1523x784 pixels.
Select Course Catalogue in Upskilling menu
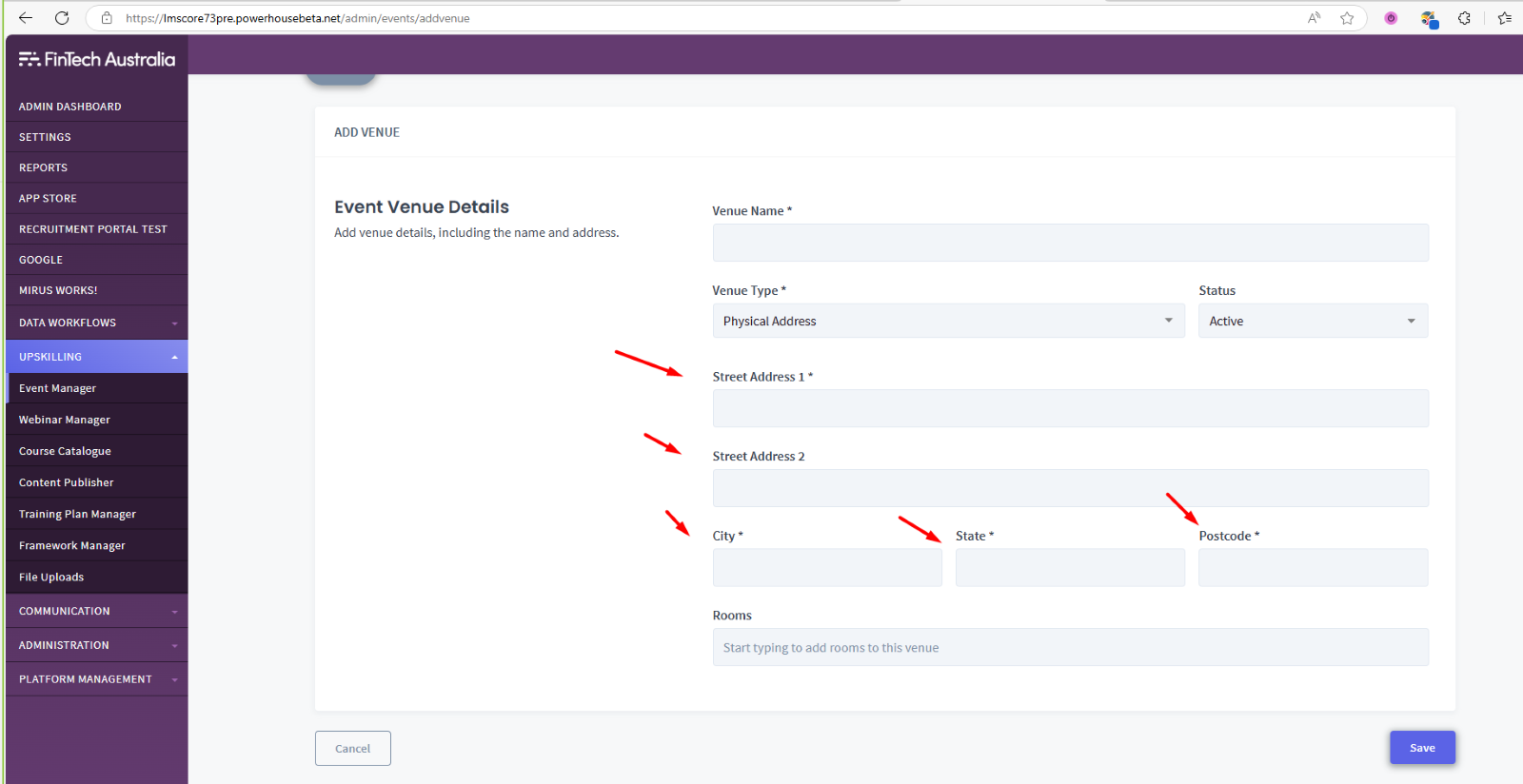pos(96,451)
